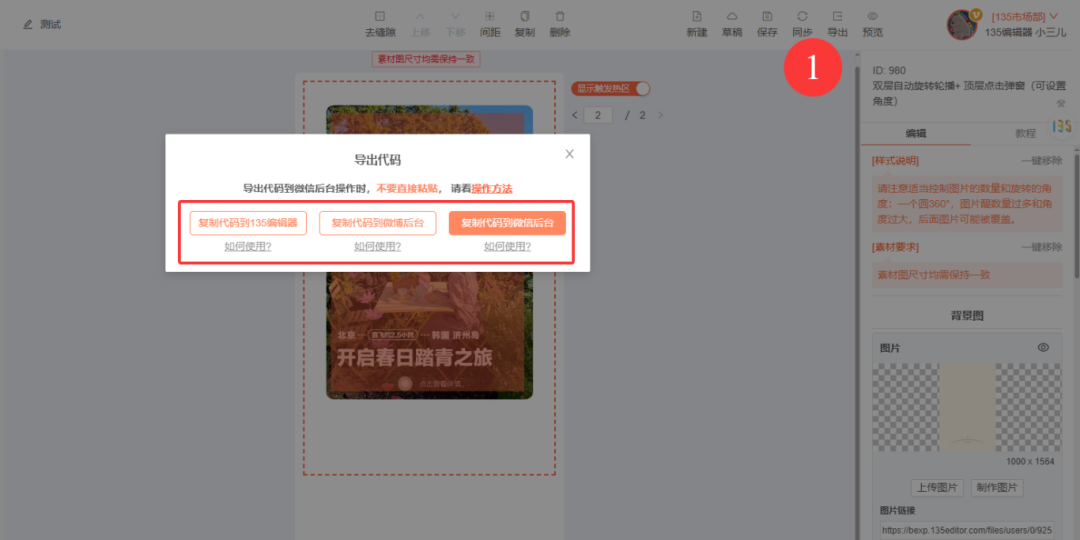The width and height of the screenshot is (1080, 540).
Task: Click the 去缝隙 toolbar icon
Action: coord(380,16)
